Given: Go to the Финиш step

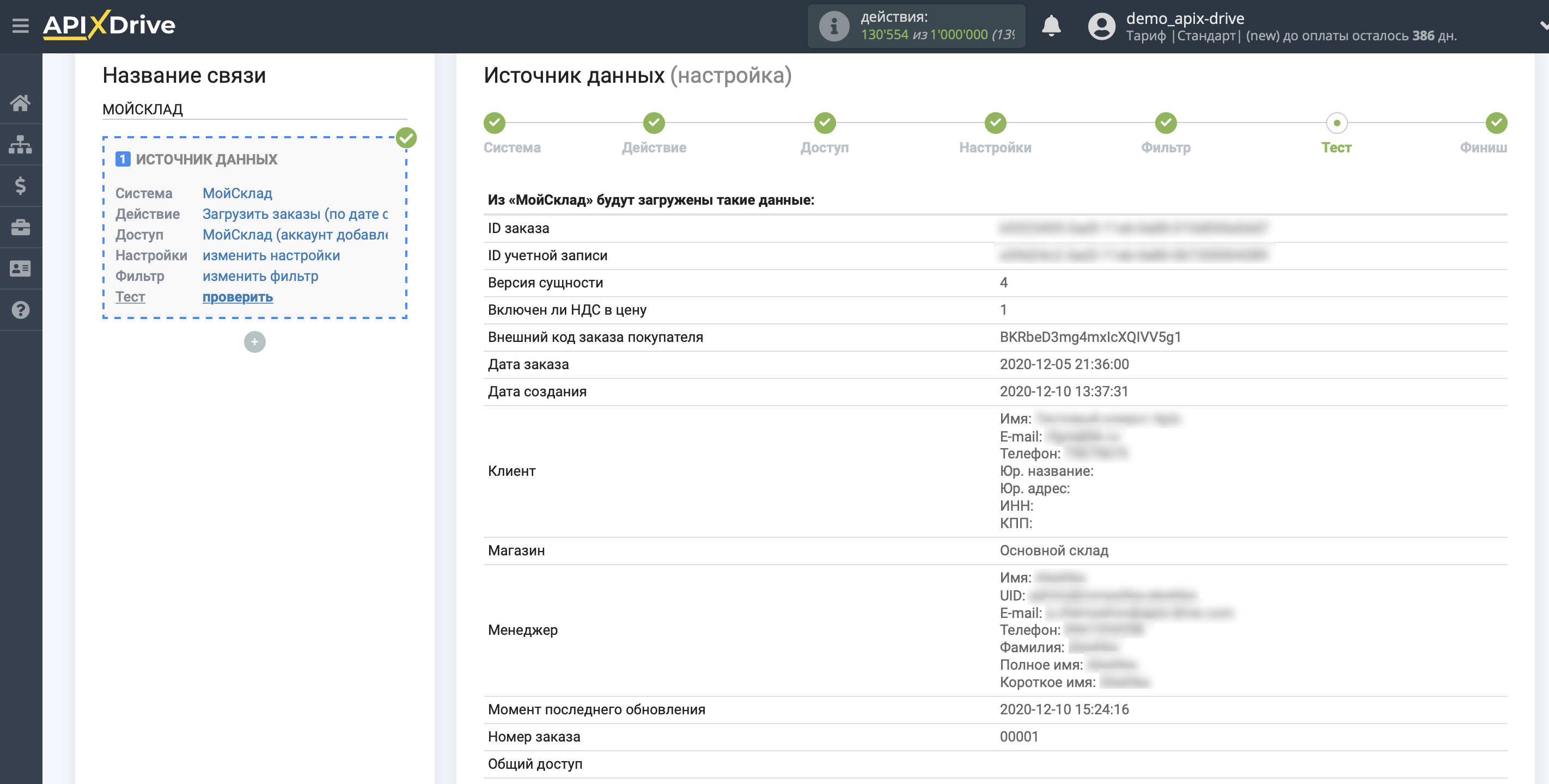Looking at the screenshot, I should [x=1496, y=123].
